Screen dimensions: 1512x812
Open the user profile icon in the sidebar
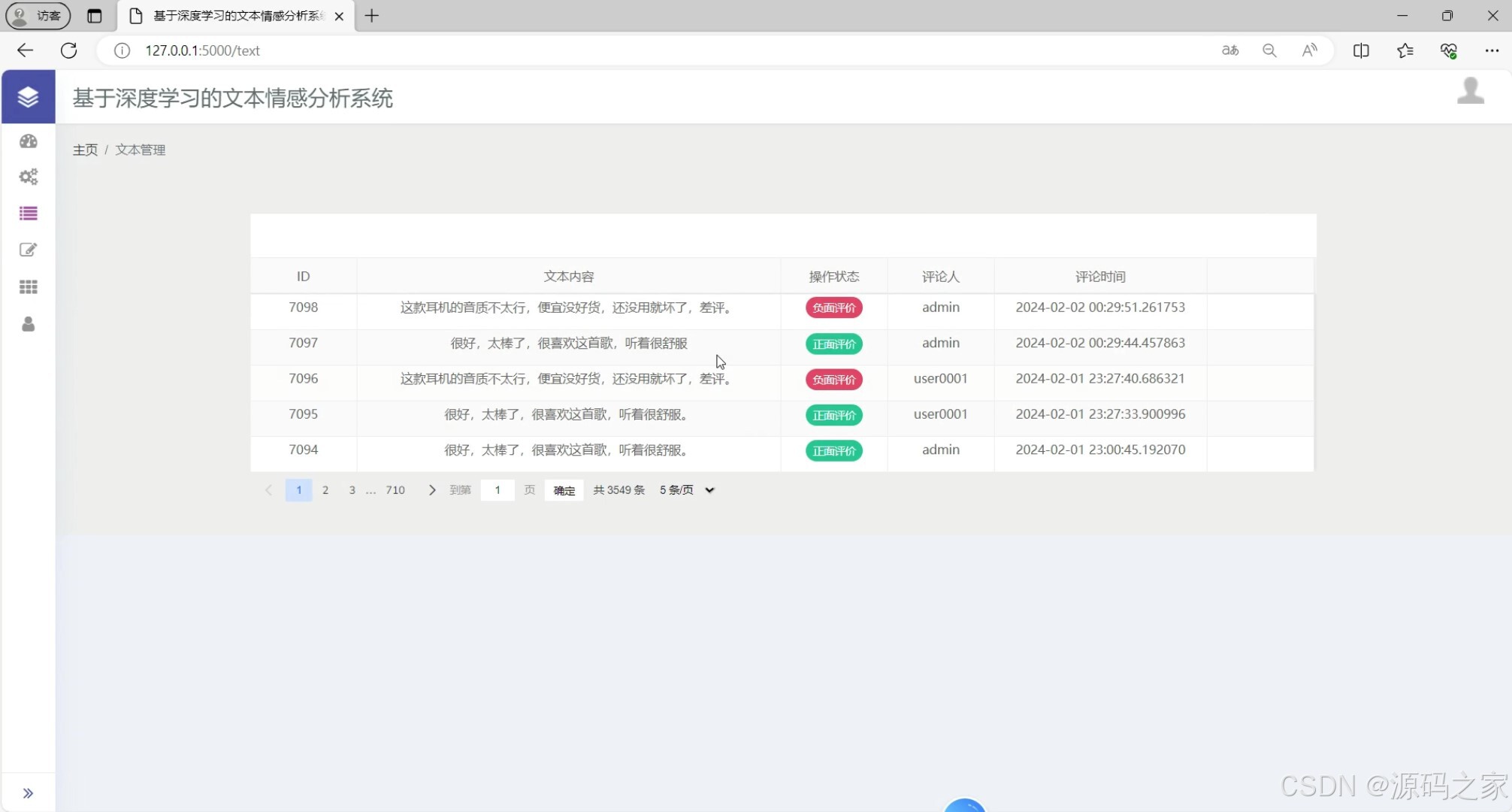click(x=28, y=324)
